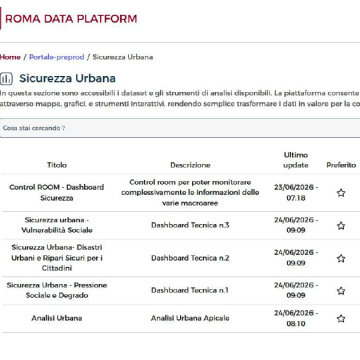360x360 pixels.
Task: Mark Vulnerabilità Sociale row as favorite
Action: pos(341,226)
